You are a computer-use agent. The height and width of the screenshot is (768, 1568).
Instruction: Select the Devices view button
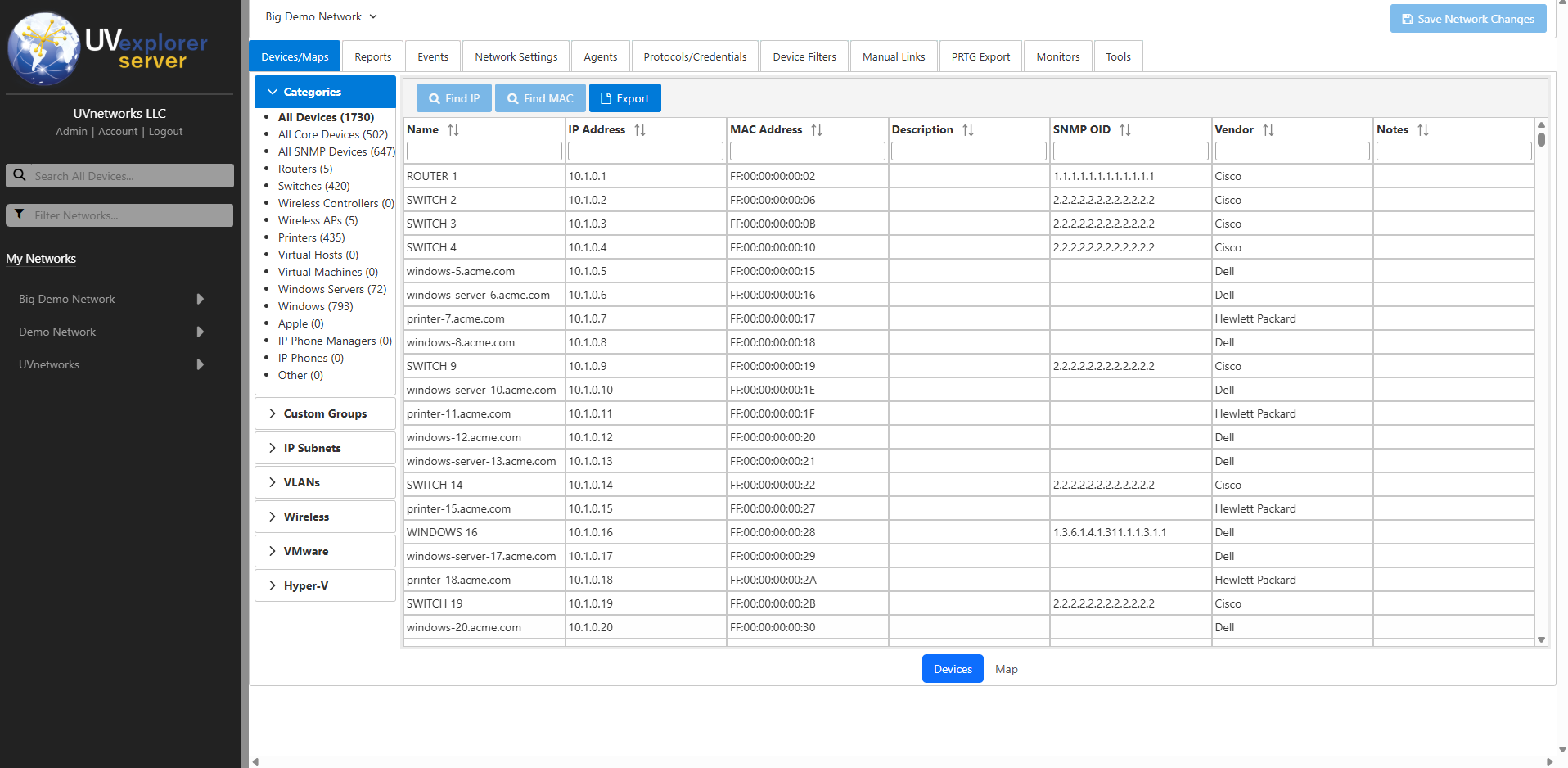tap(953, 669)
